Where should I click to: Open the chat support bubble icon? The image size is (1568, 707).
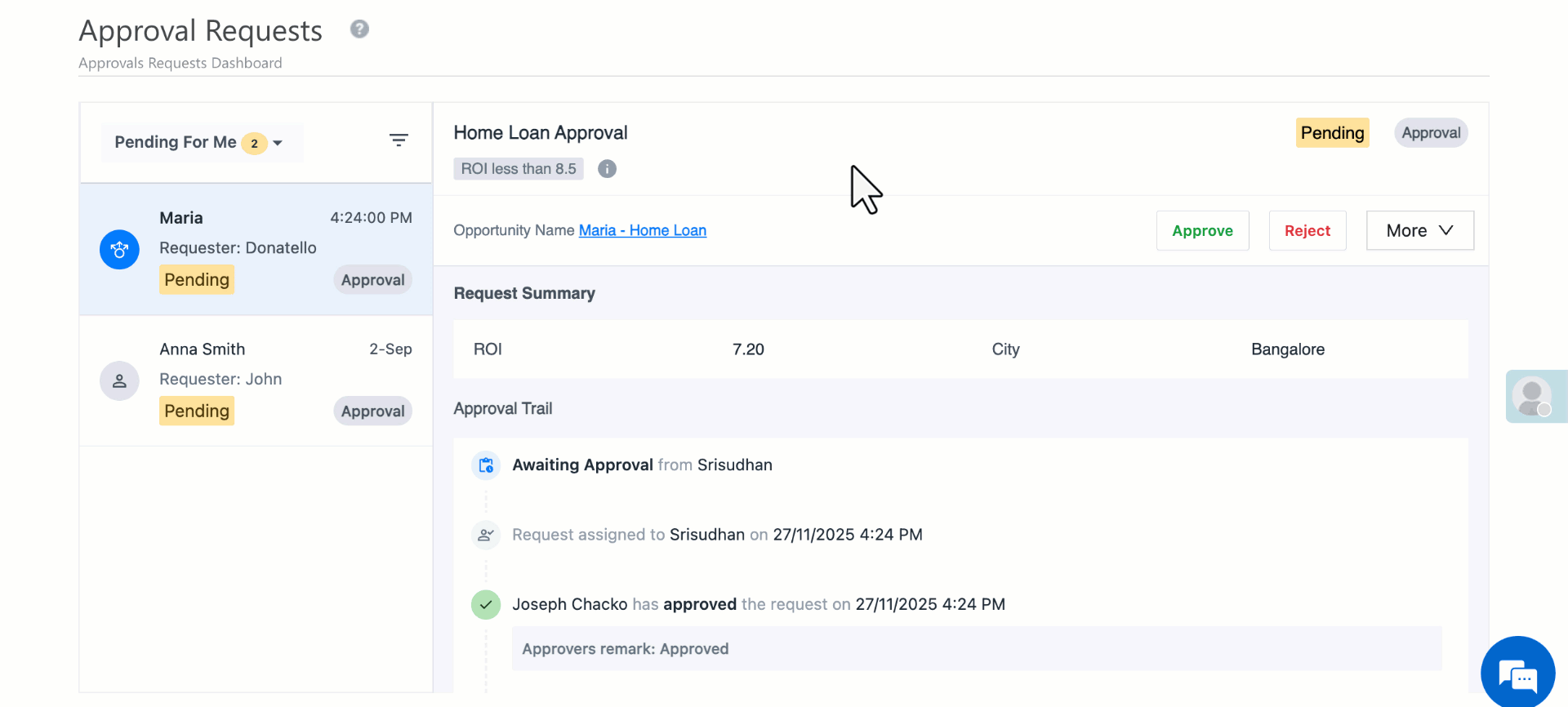[x=1517, y=674]
